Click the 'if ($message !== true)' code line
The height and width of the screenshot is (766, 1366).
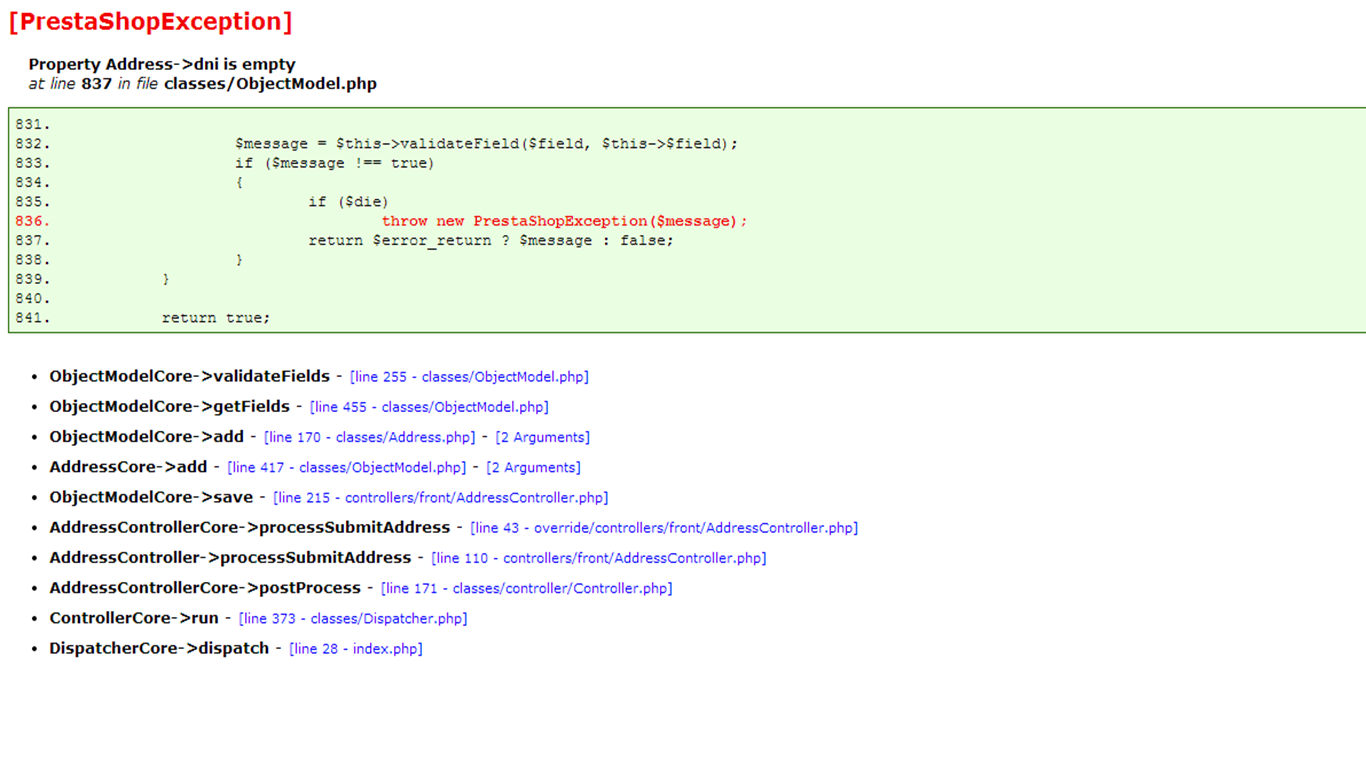coord(335,163)
